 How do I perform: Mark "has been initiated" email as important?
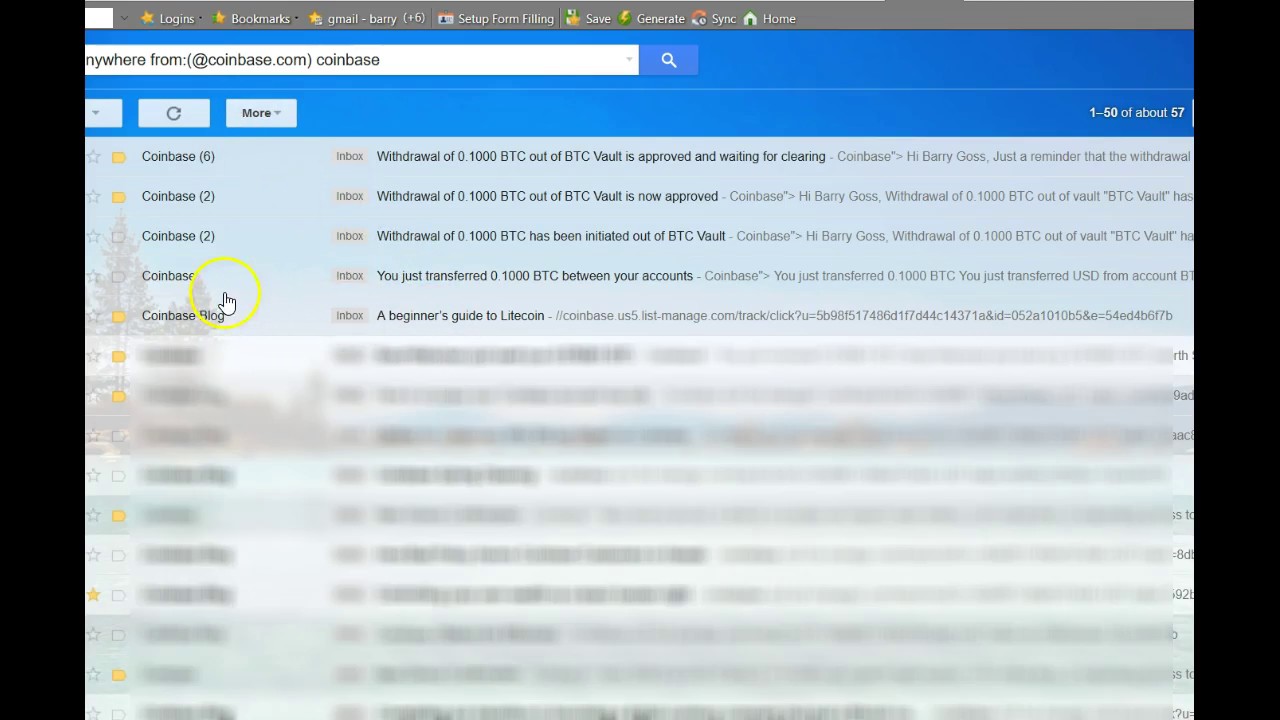[119, 237]
